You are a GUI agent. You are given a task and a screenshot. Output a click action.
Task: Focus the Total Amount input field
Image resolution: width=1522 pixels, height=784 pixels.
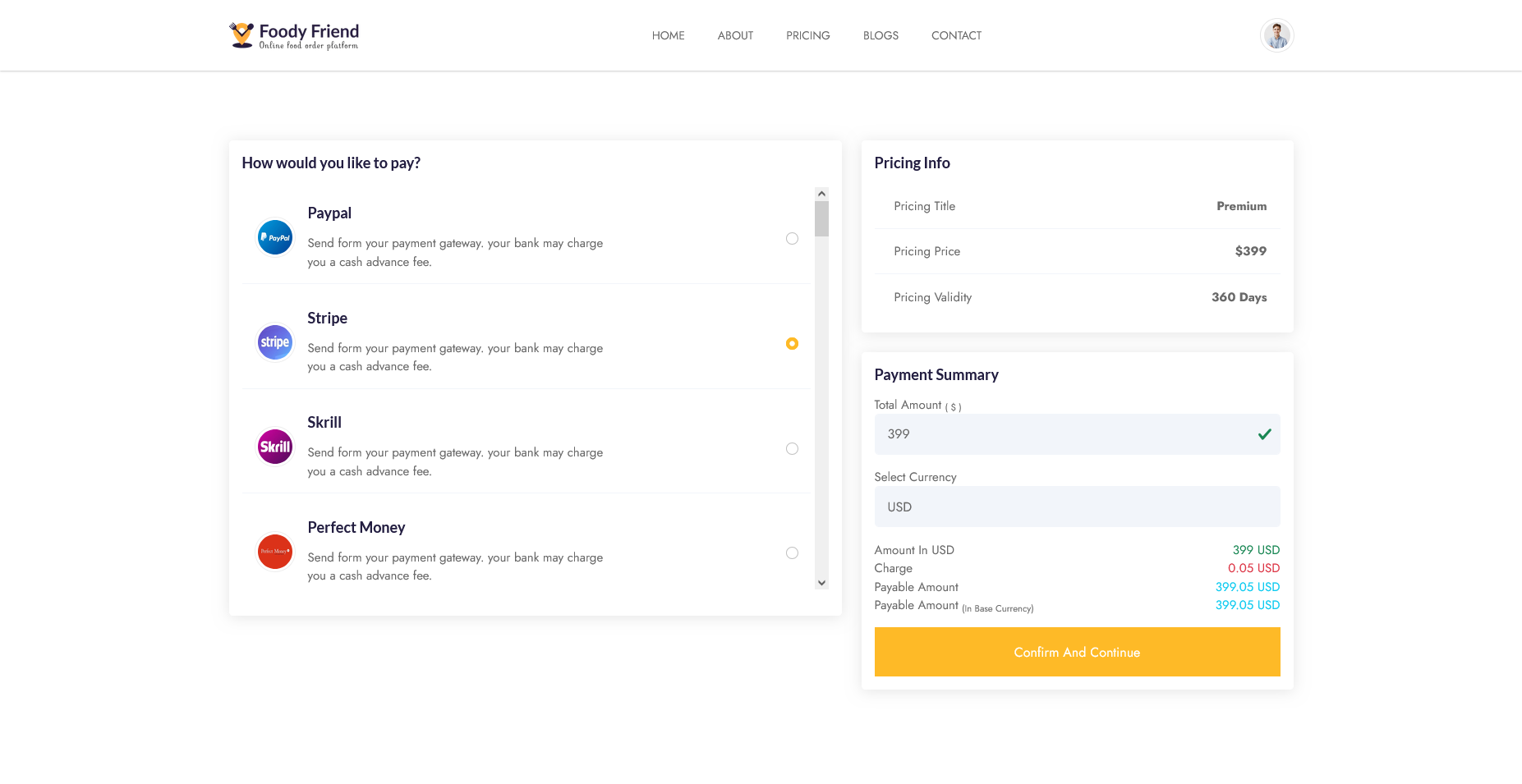coord(1077,434)
